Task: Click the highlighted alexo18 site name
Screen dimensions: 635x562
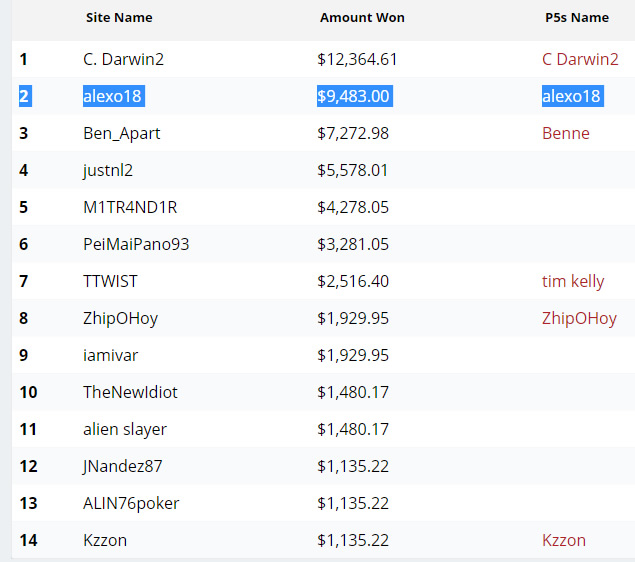Action: (x=112, y=96)
